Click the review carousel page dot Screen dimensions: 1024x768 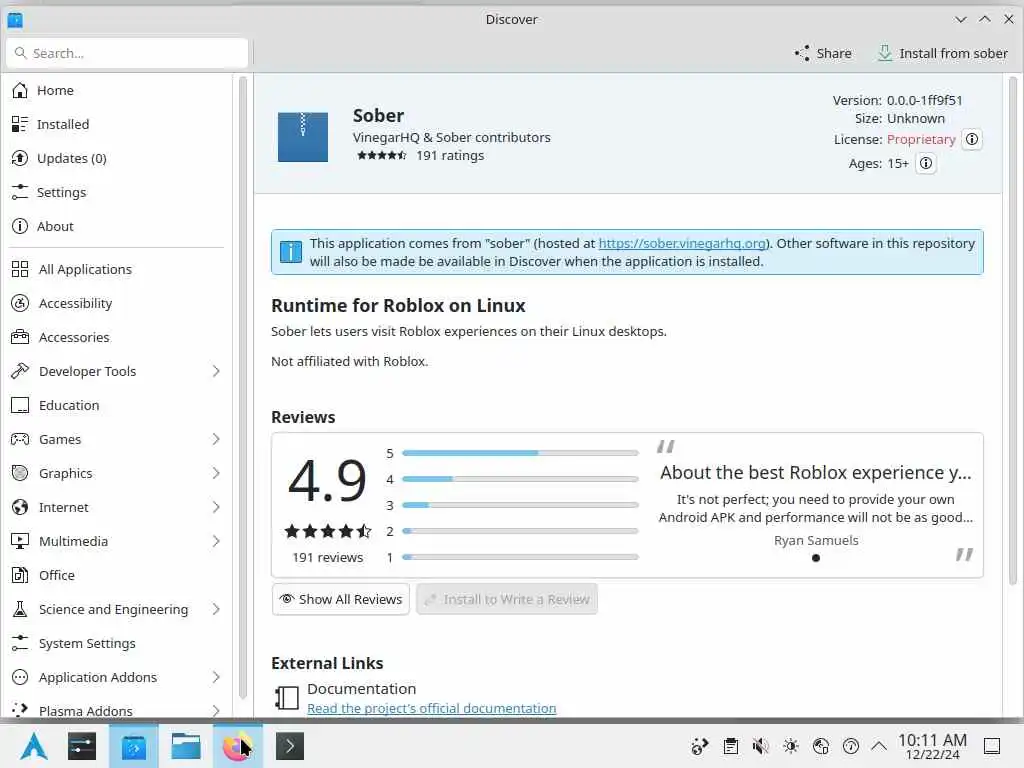coord(816,558)
